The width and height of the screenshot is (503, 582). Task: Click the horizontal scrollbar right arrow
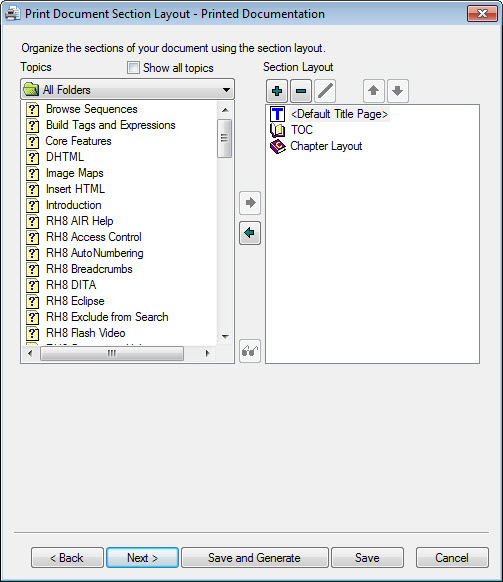pos(208,353)
